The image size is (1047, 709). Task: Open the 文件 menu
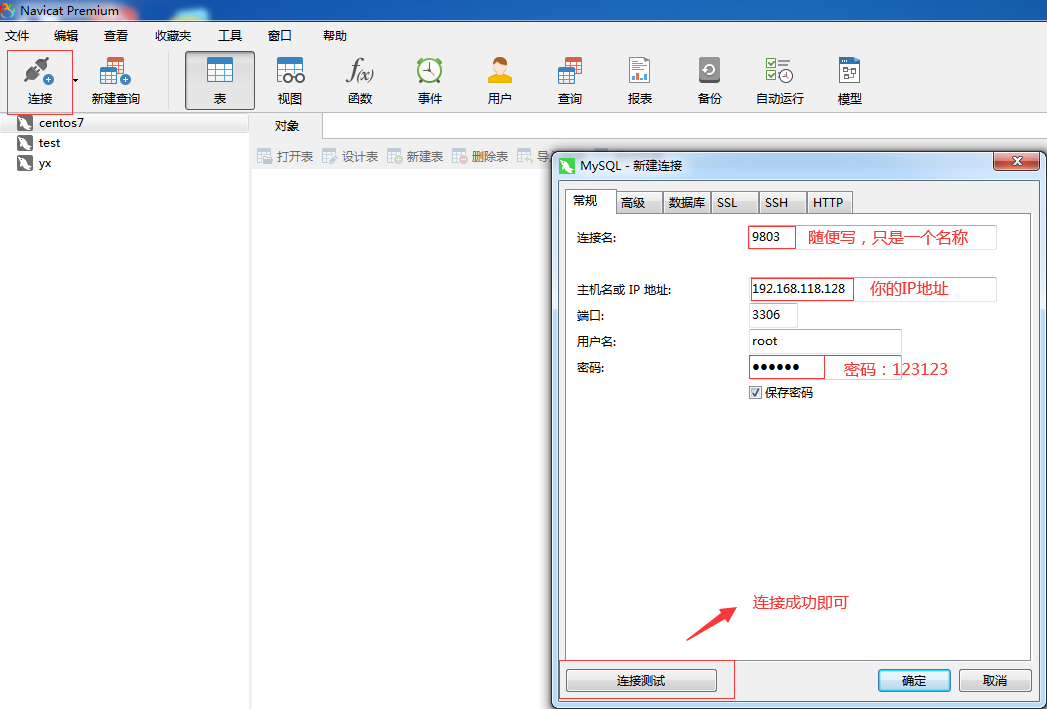point(17,36)
